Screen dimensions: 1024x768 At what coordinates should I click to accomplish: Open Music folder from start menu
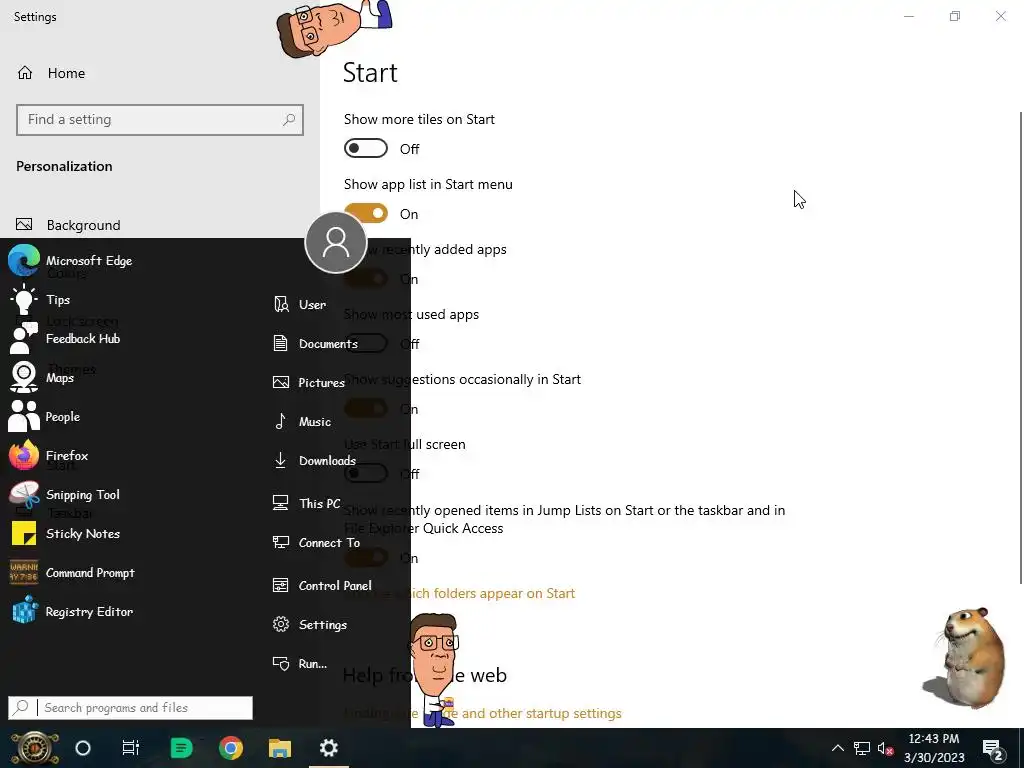pos(302,422)
